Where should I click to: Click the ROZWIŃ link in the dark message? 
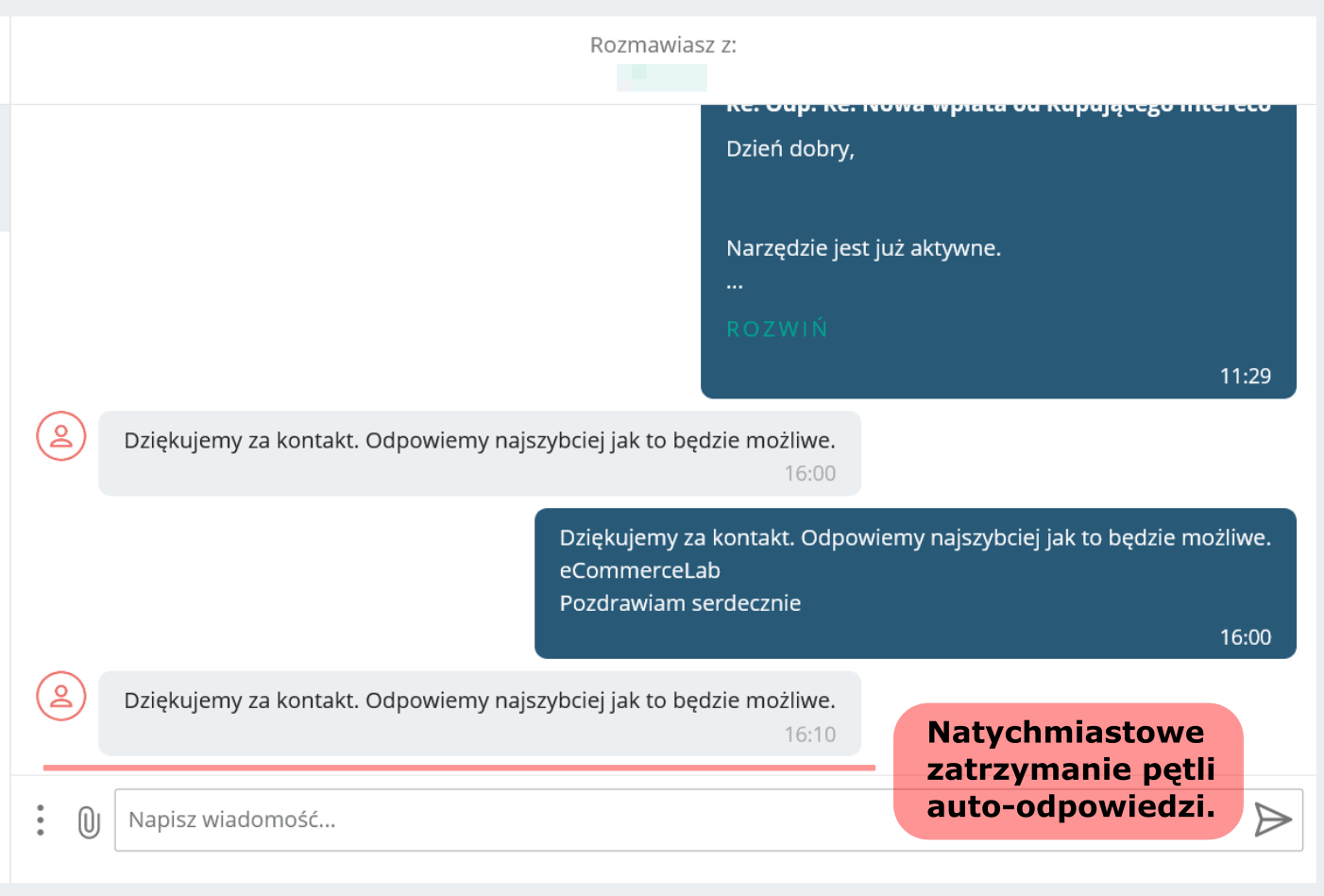pyautogui.click(x=776, y=329)
